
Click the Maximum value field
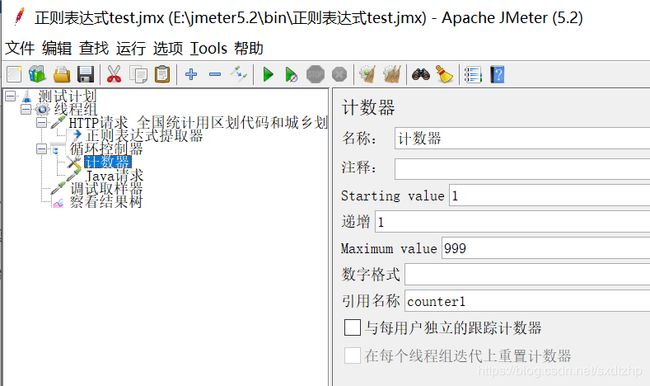tap(546, 248)
